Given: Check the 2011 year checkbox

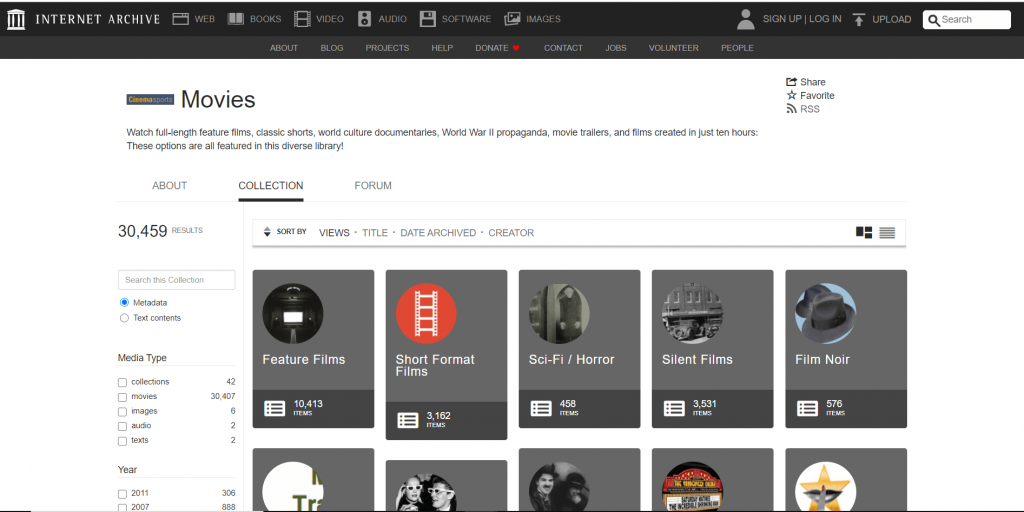Looking at the screenshot, I should [122, 494].
